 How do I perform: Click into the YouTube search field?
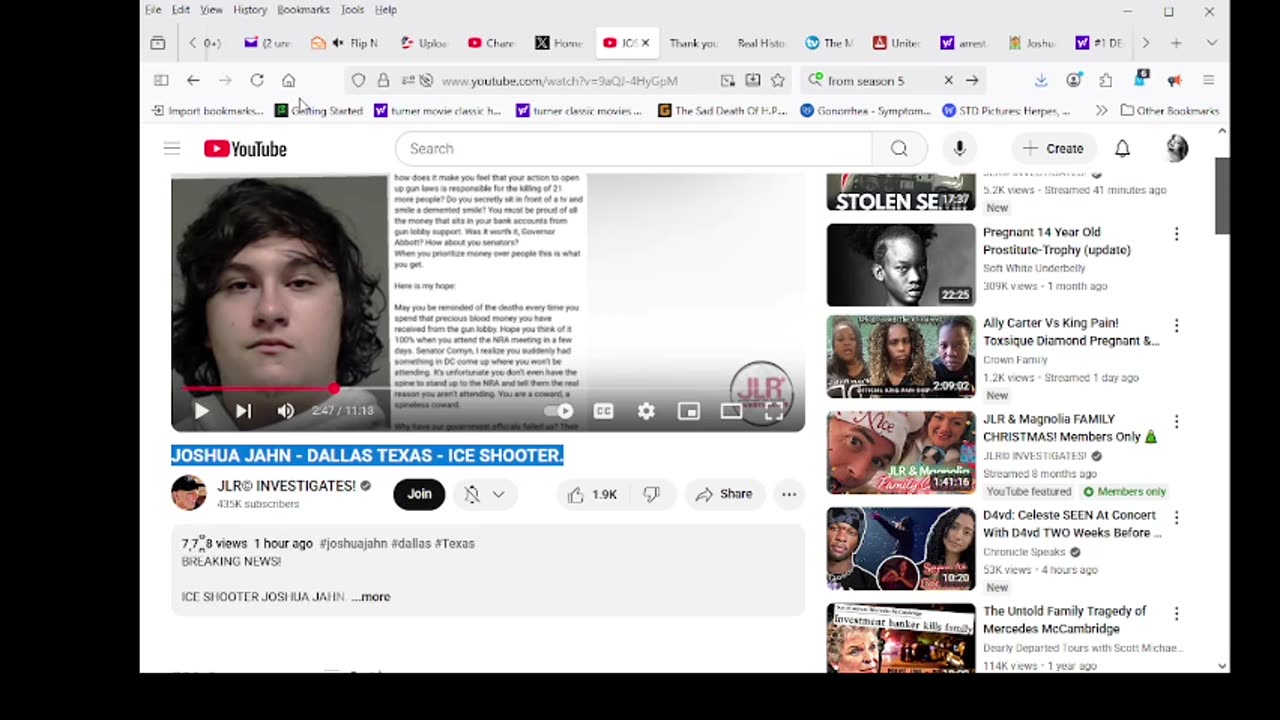pos(635,149)
